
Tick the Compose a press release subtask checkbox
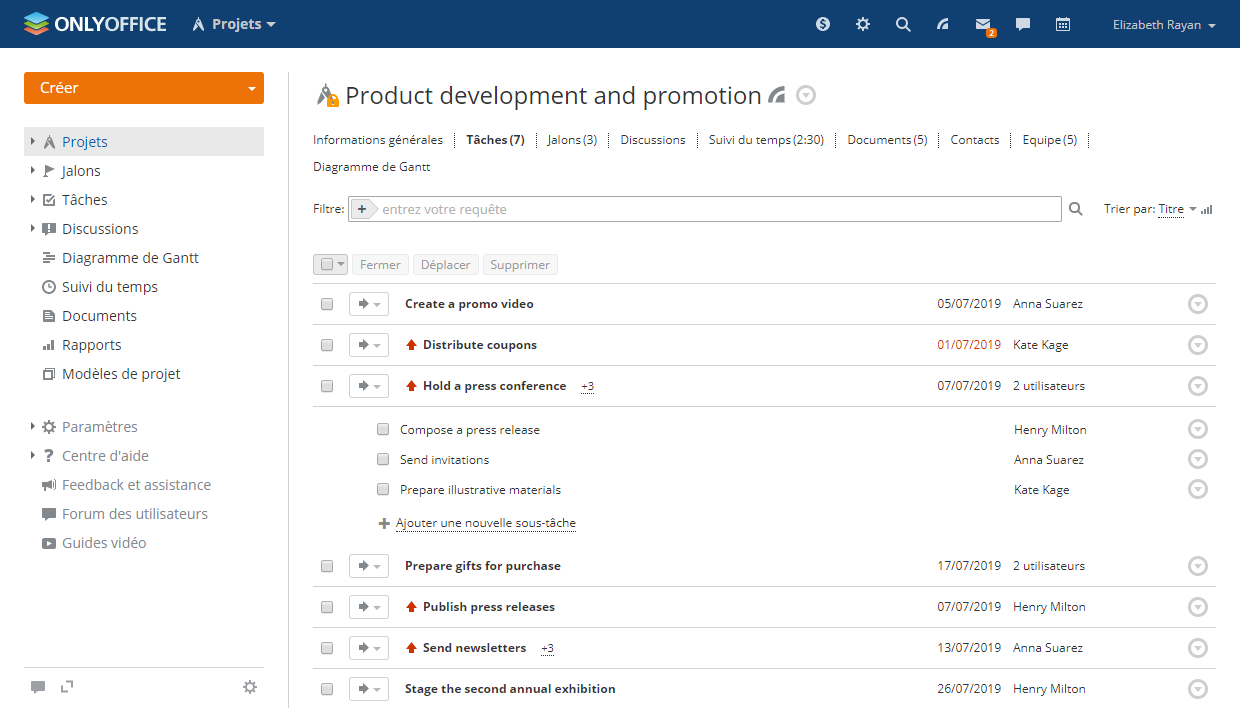tap(383, 430)
